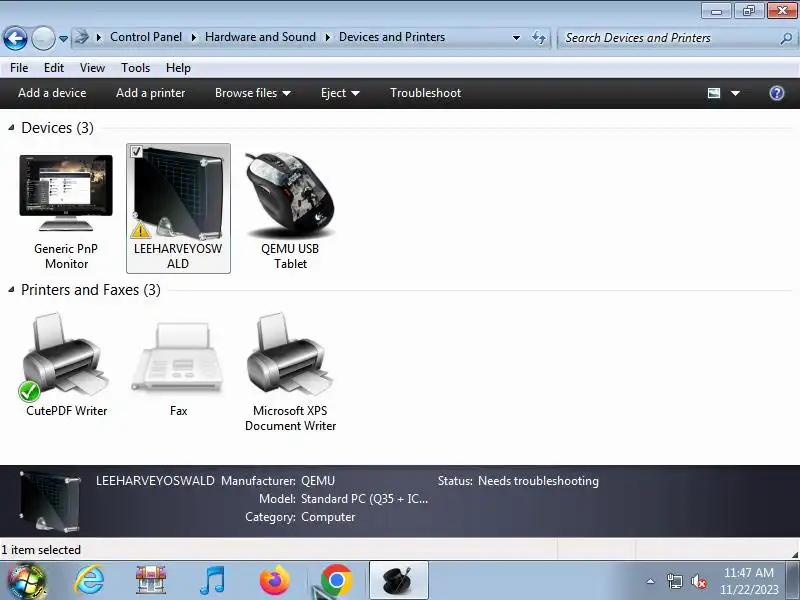The width and height of the screenshot is (800, 600).
Task: Open the recent pages dropdown arrow
Action: 63,39
